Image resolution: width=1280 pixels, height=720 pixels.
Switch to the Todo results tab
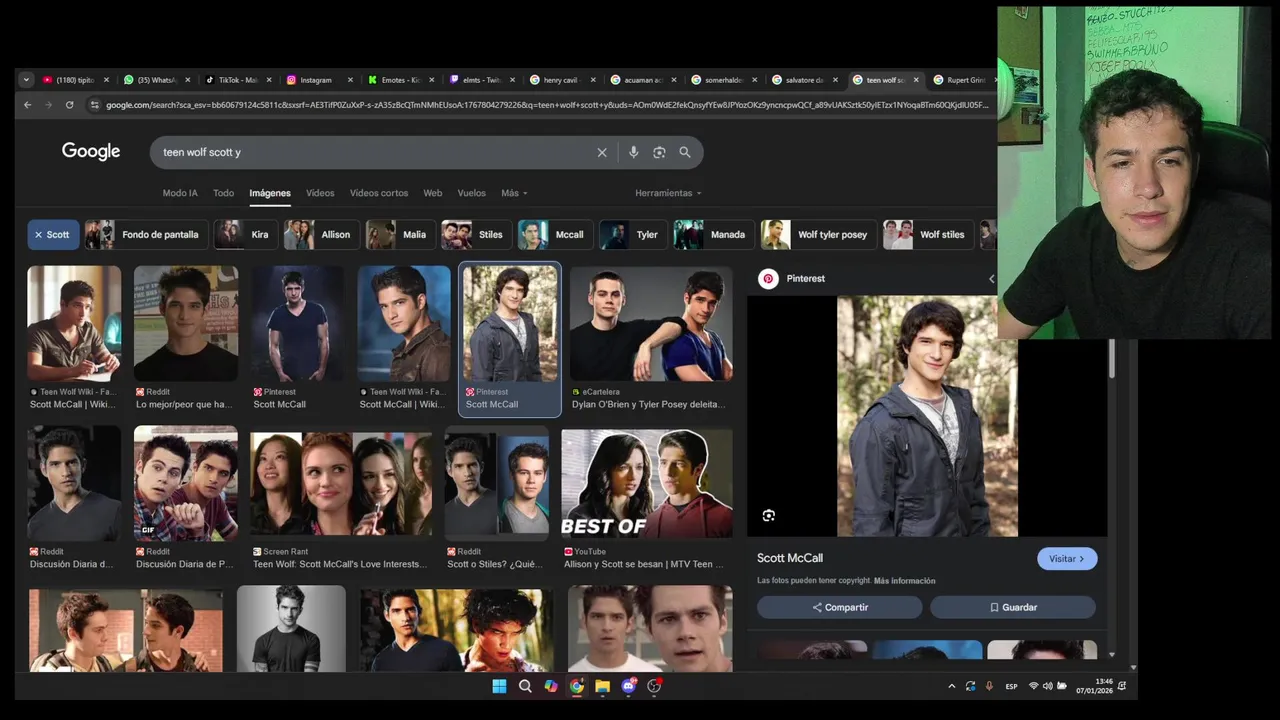click(x=223, y=193)
